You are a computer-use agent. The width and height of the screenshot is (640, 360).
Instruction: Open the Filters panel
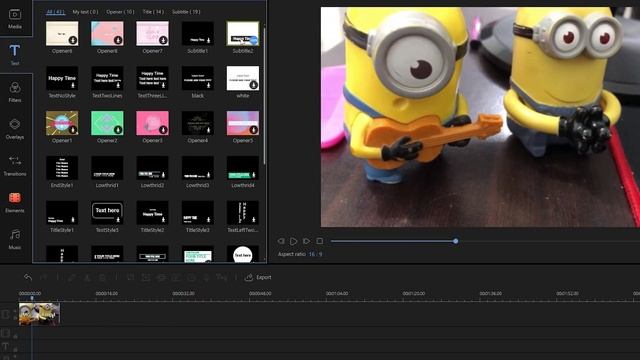(15, 92)
